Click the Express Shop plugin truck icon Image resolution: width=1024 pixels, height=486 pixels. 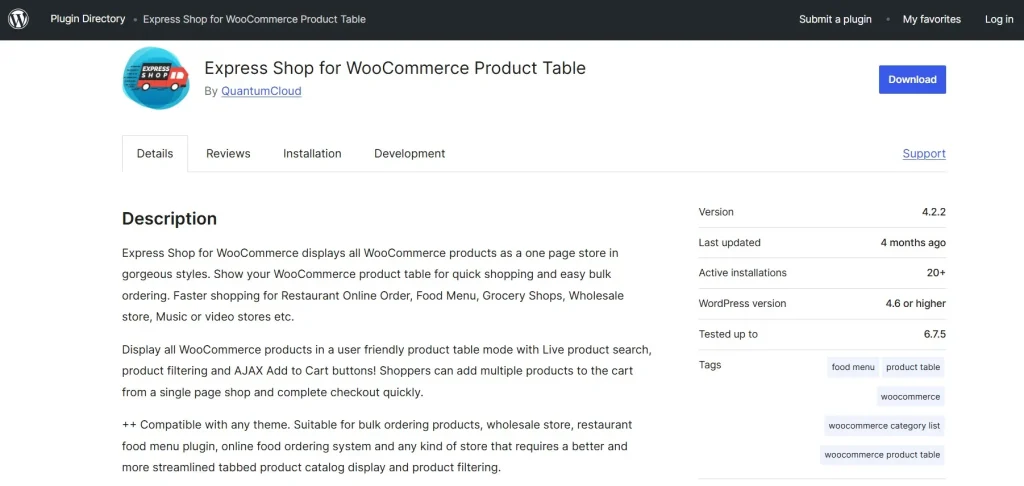tap(155, 78)
